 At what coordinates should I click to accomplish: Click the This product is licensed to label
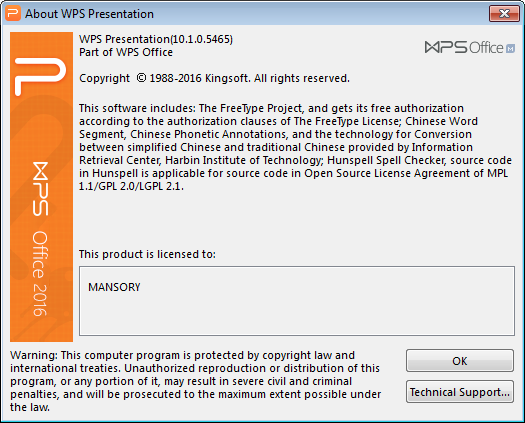147,254
